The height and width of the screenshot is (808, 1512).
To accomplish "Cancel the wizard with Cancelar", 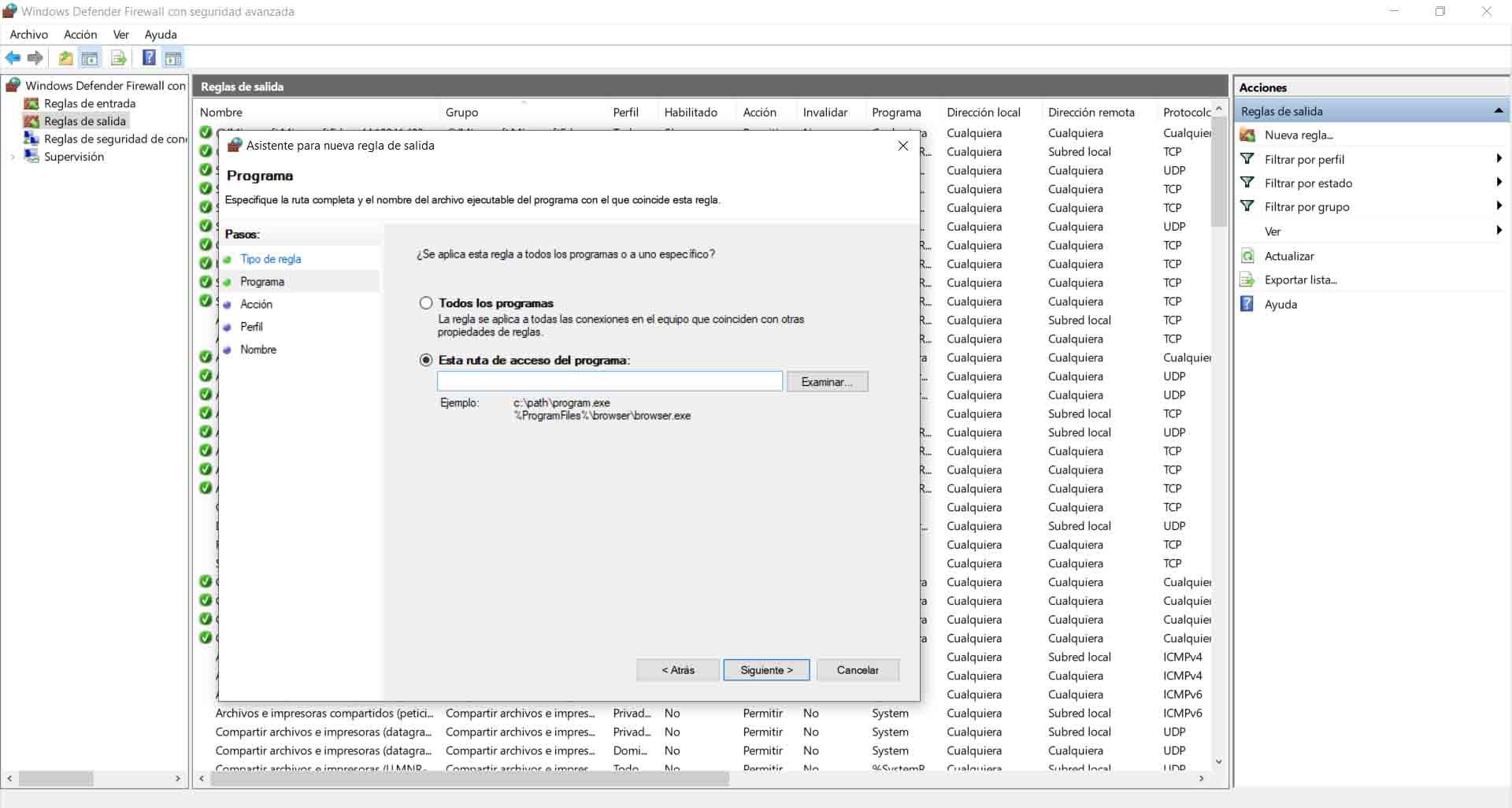I will (x=858, y=670).
